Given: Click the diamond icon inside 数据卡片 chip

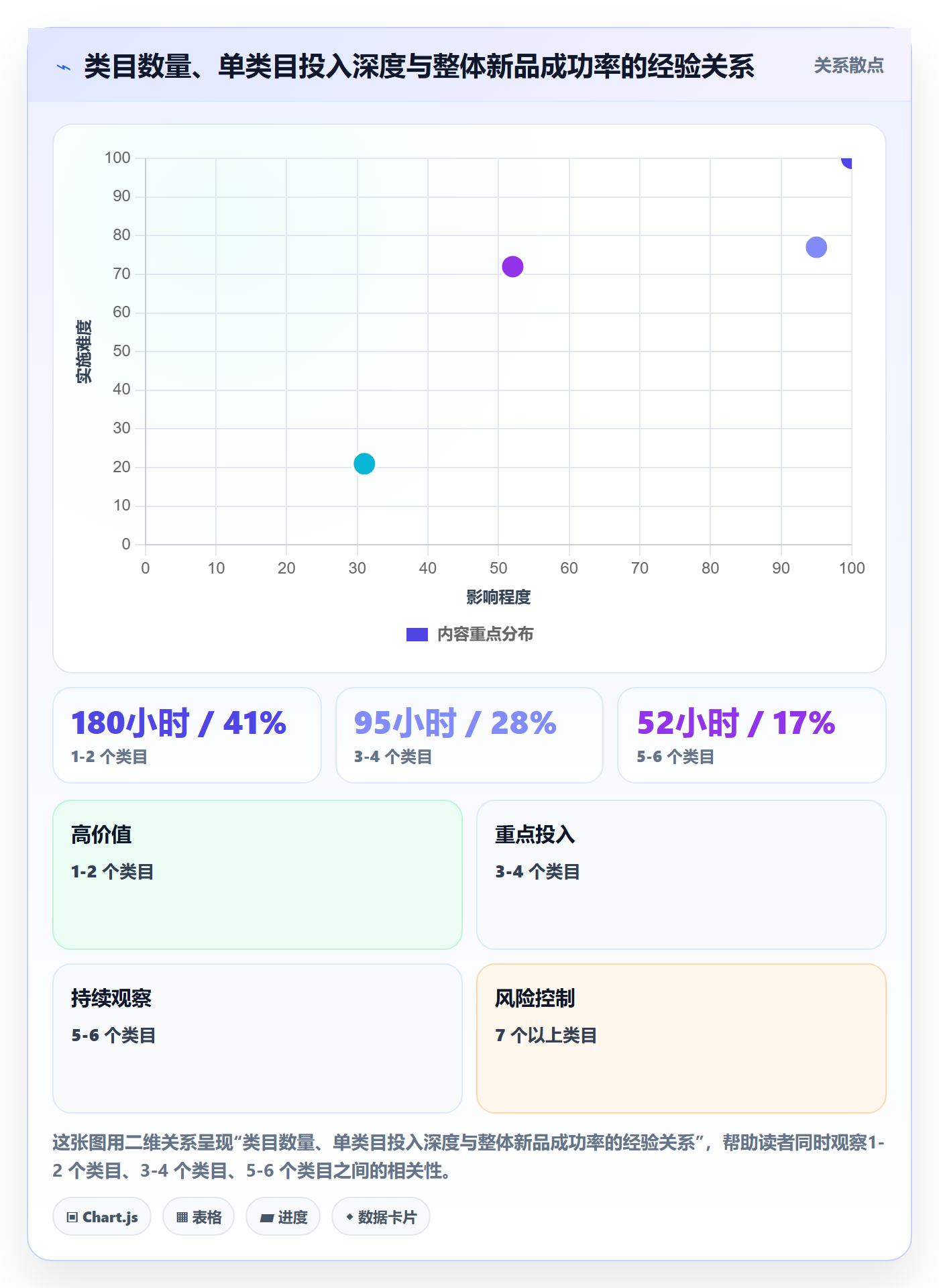Looking at the screenshot, I should 349,1217.
